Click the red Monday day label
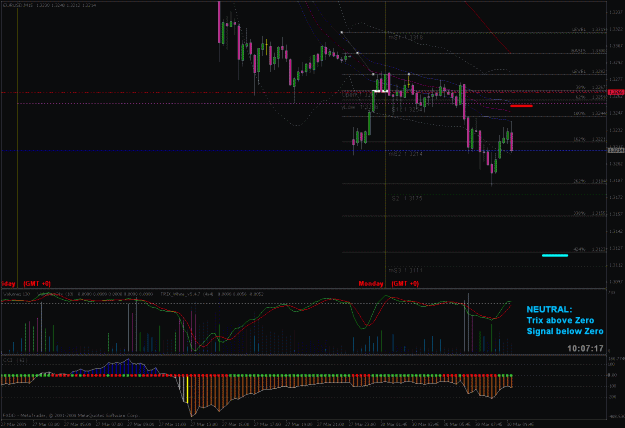Image resolution: width=625 pixels, height=428 pixels. tap(371, 284)
